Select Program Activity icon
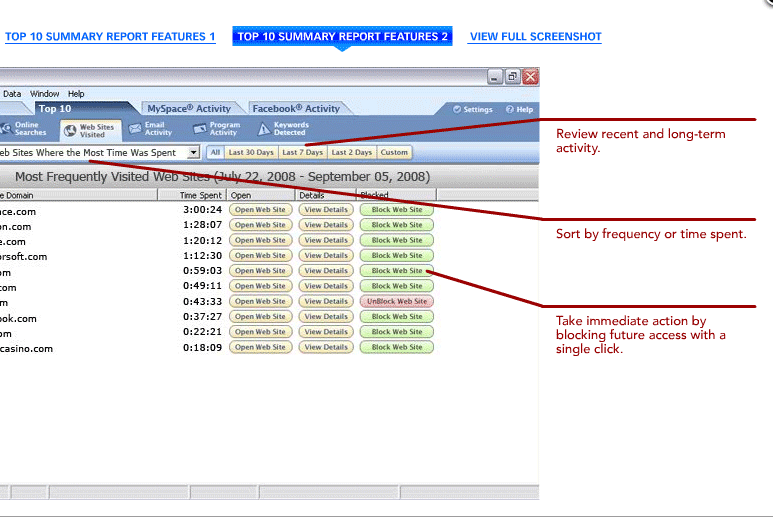 (x=200, y=129)
